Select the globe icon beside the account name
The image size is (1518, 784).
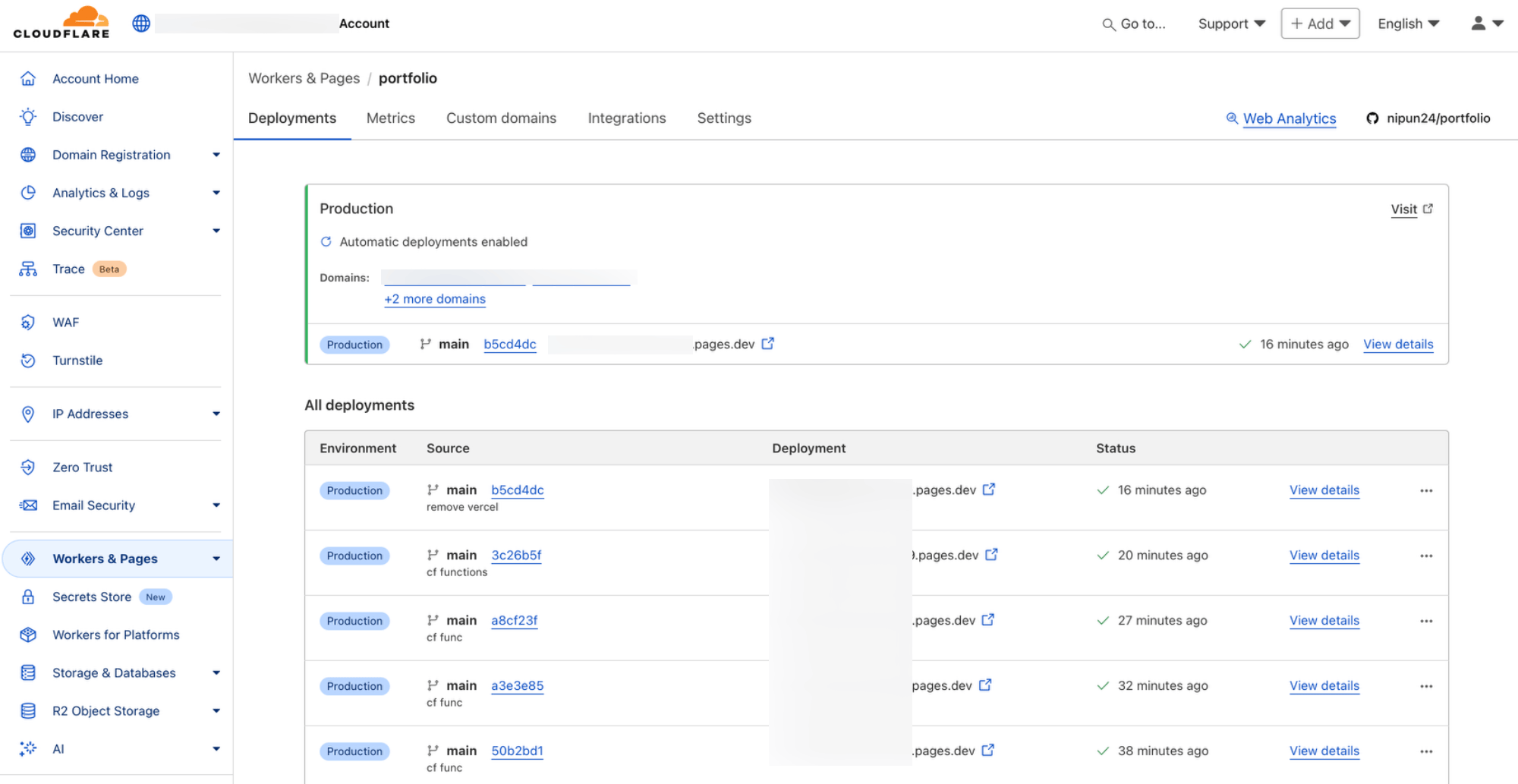point(140,23)
